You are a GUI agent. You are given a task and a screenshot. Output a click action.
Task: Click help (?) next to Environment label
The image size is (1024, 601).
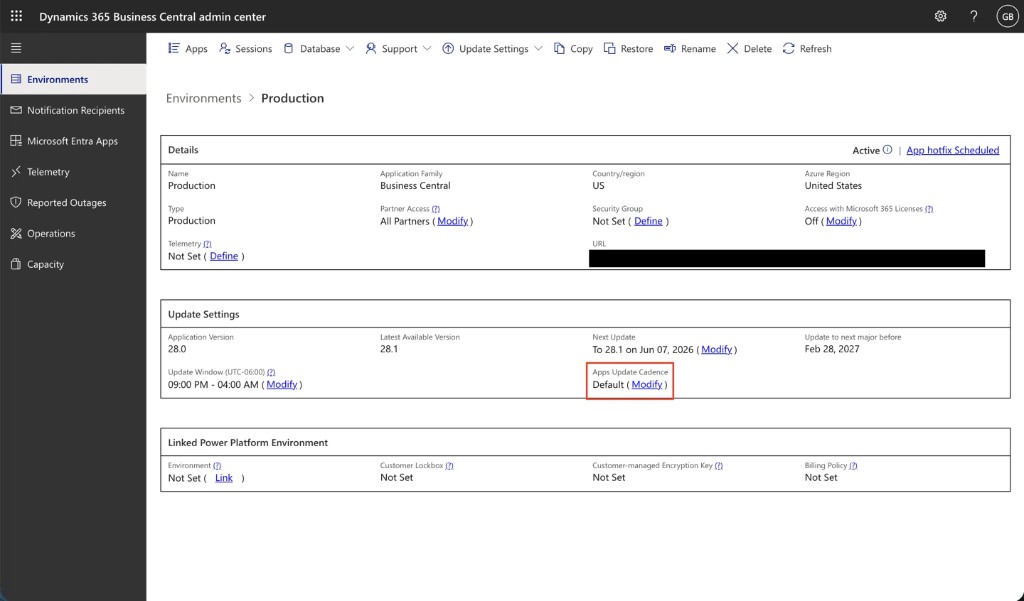tap(217, 466)
